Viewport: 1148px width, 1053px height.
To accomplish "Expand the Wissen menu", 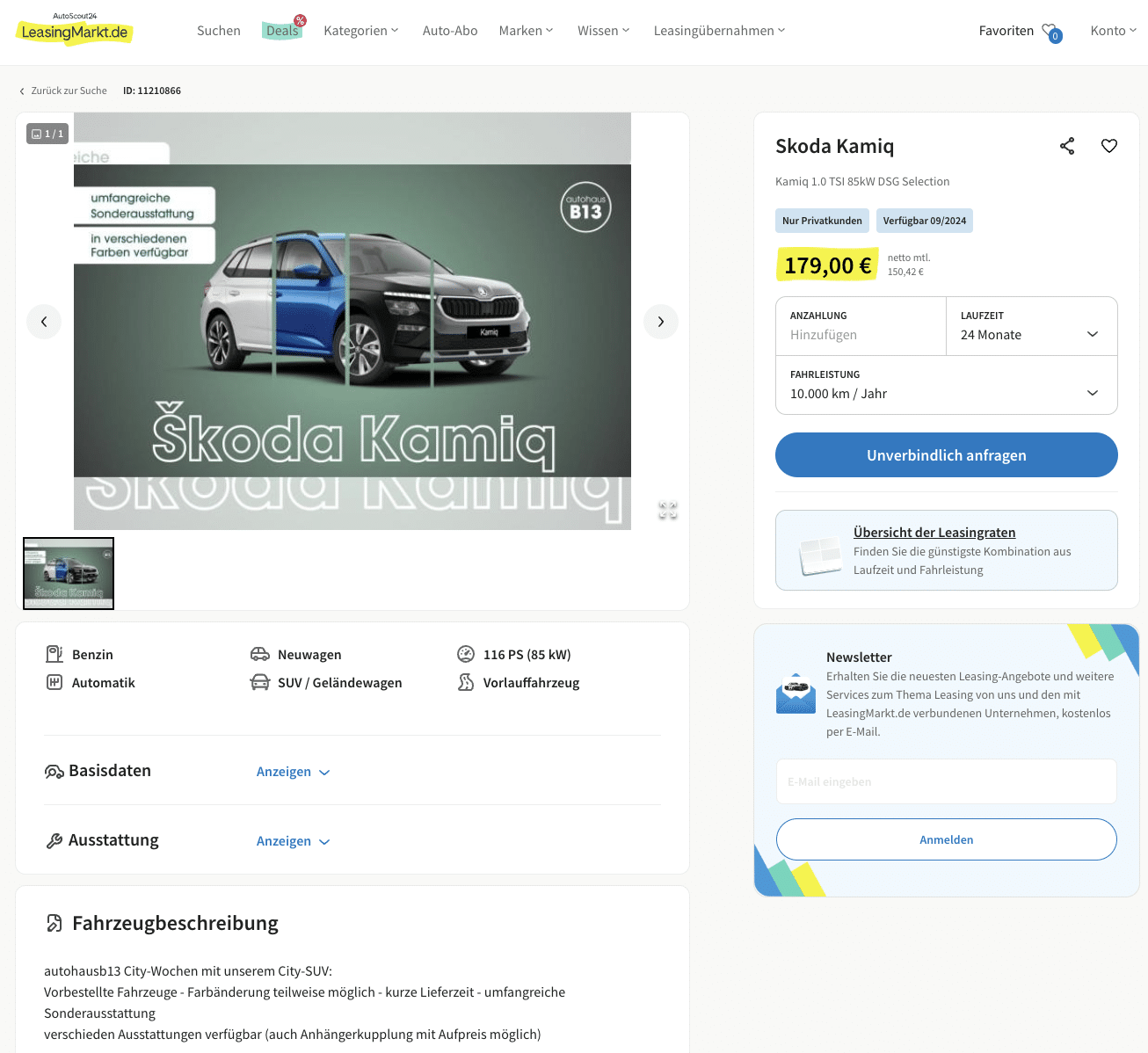I will click(x=604, y=31).
